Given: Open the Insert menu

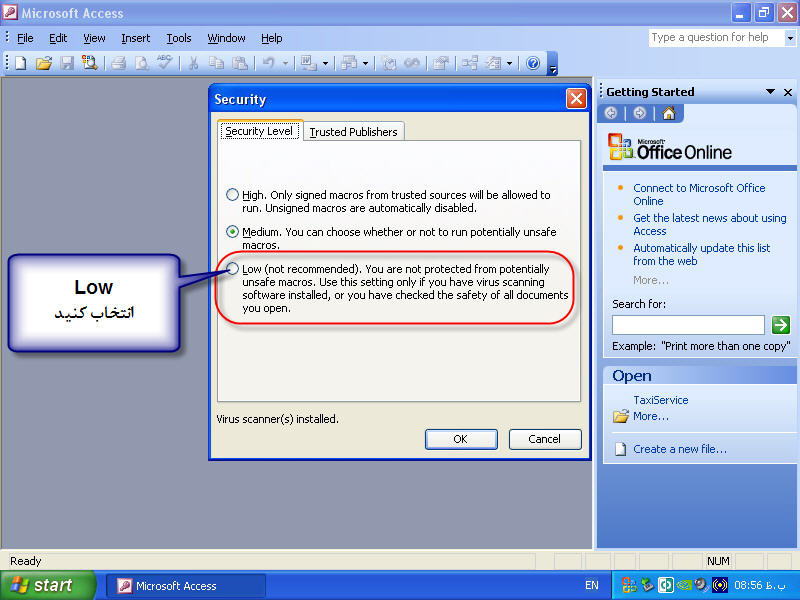Looking at the screenshot, I should (136, 38).
